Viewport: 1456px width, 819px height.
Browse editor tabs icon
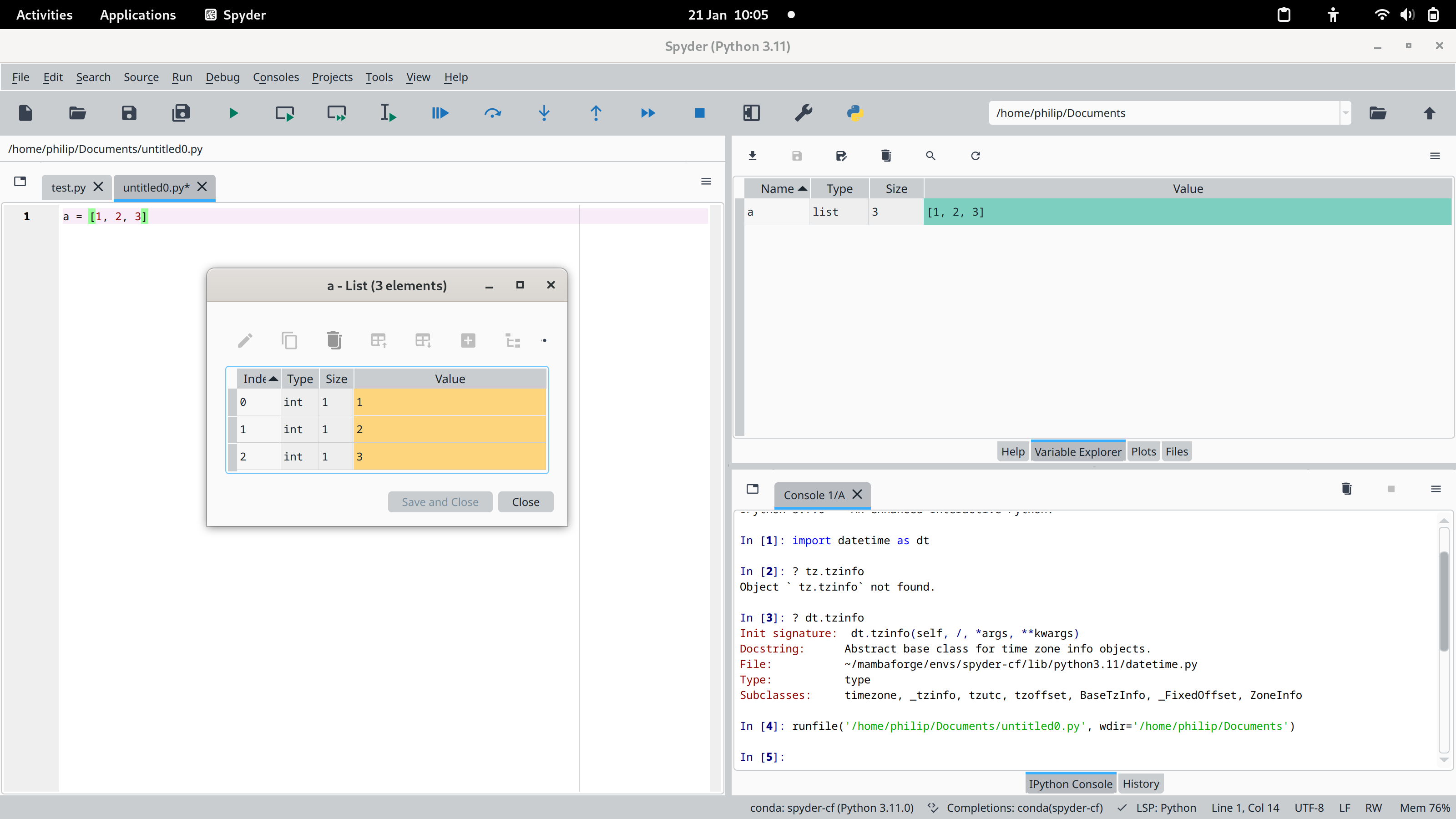pyautogui.click(x=20, y=182)
